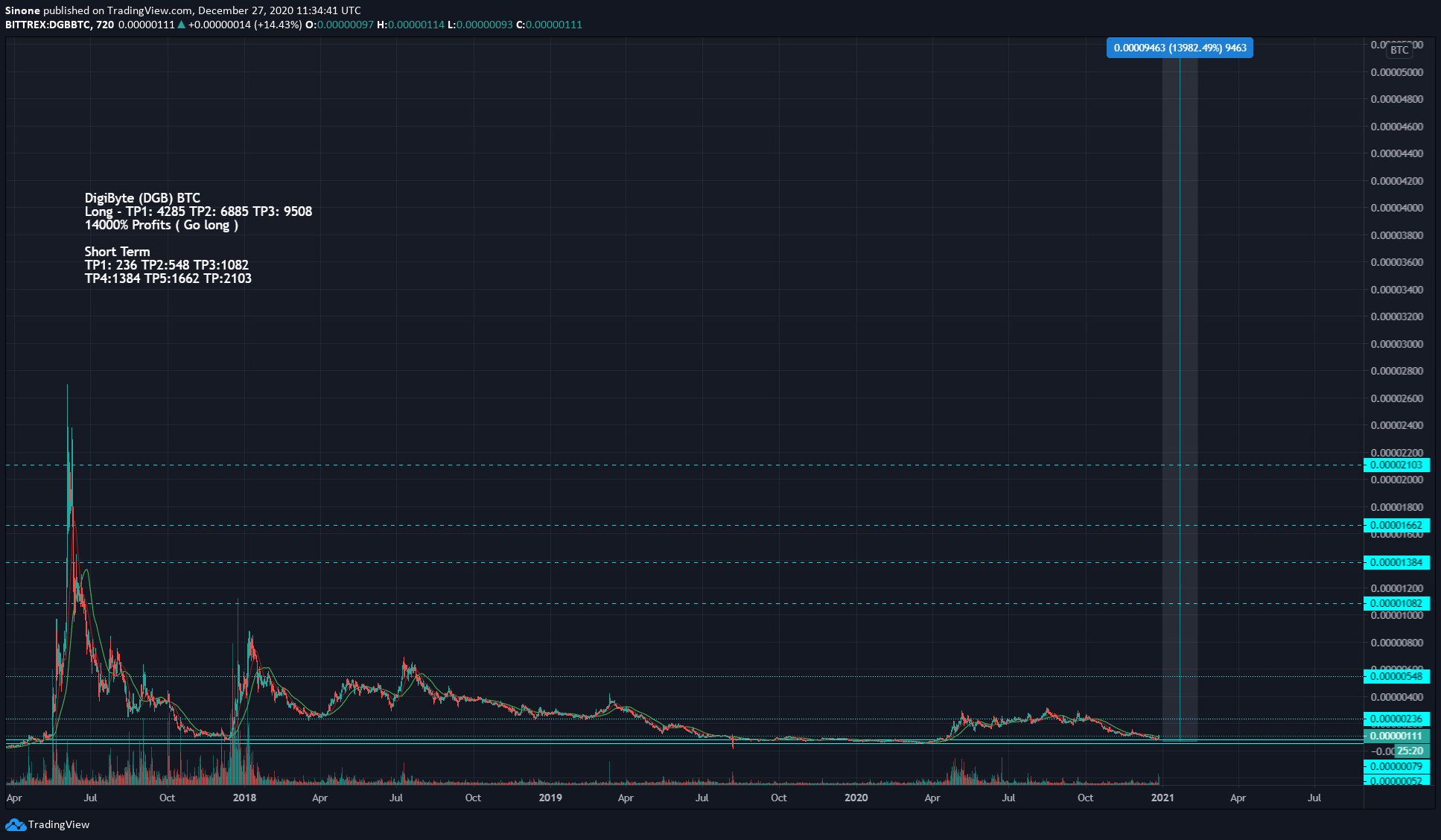Click the 2020 label on time axis

[856, 798]
